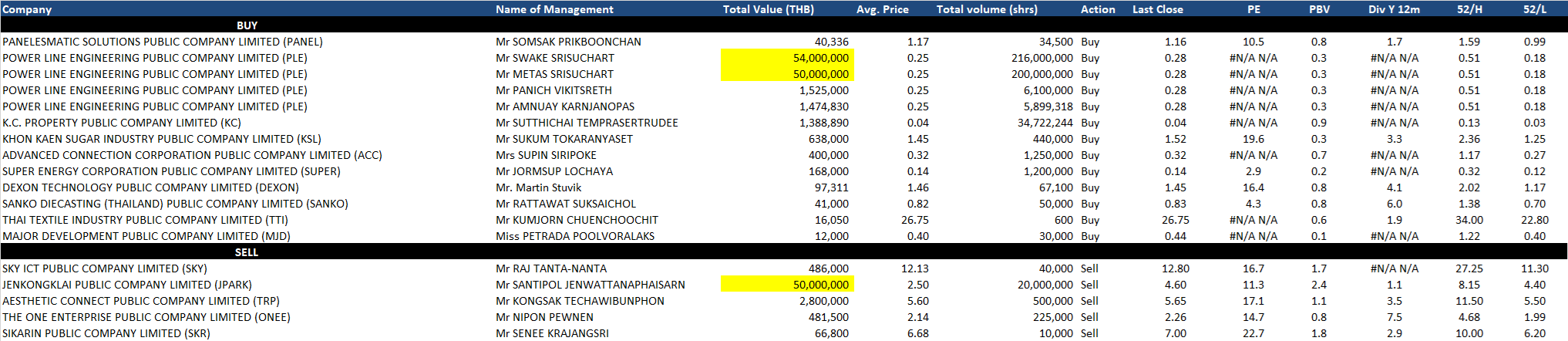Image resolution: width=1568 pixels, height=341 pixels.
Task: Click Mr SENEE KRAJANGSRI name cell
Action: [552, 333]
